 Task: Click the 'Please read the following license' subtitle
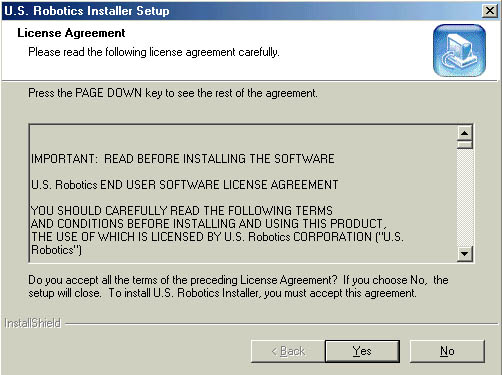154,52
